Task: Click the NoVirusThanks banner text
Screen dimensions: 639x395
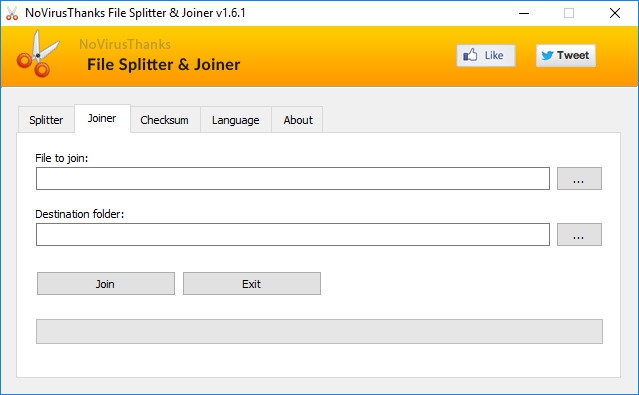Action: point(125,44)
